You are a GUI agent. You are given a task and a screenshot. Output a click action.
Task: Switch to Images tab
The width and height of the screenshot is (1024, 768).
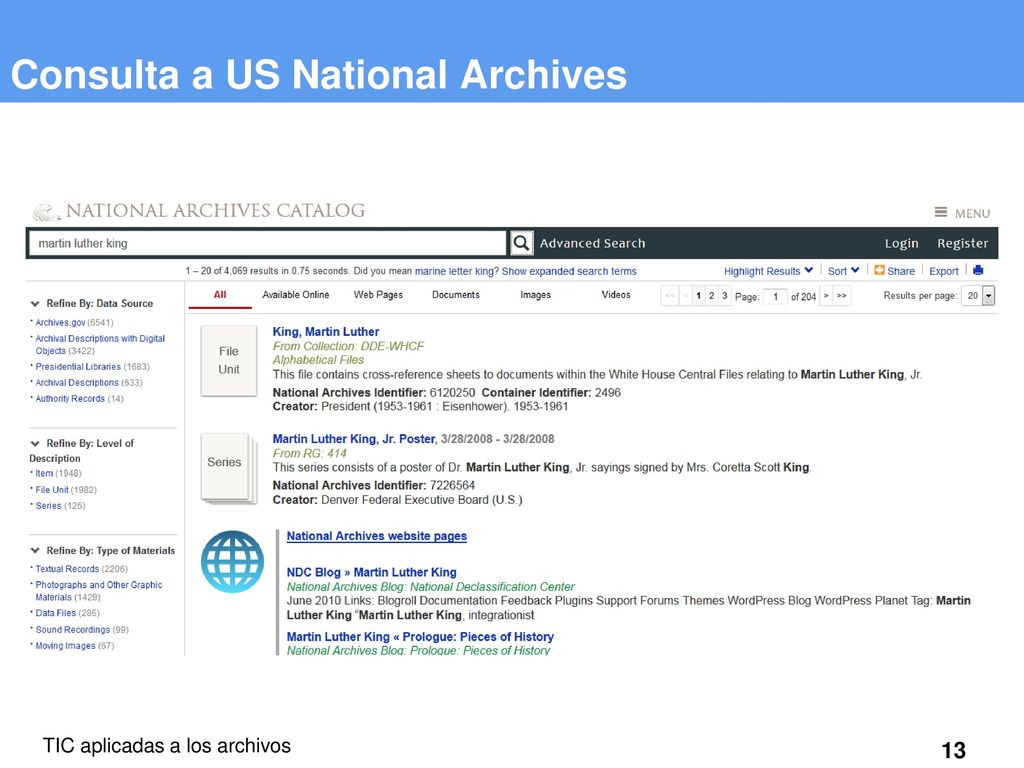[x=536, y=295]
